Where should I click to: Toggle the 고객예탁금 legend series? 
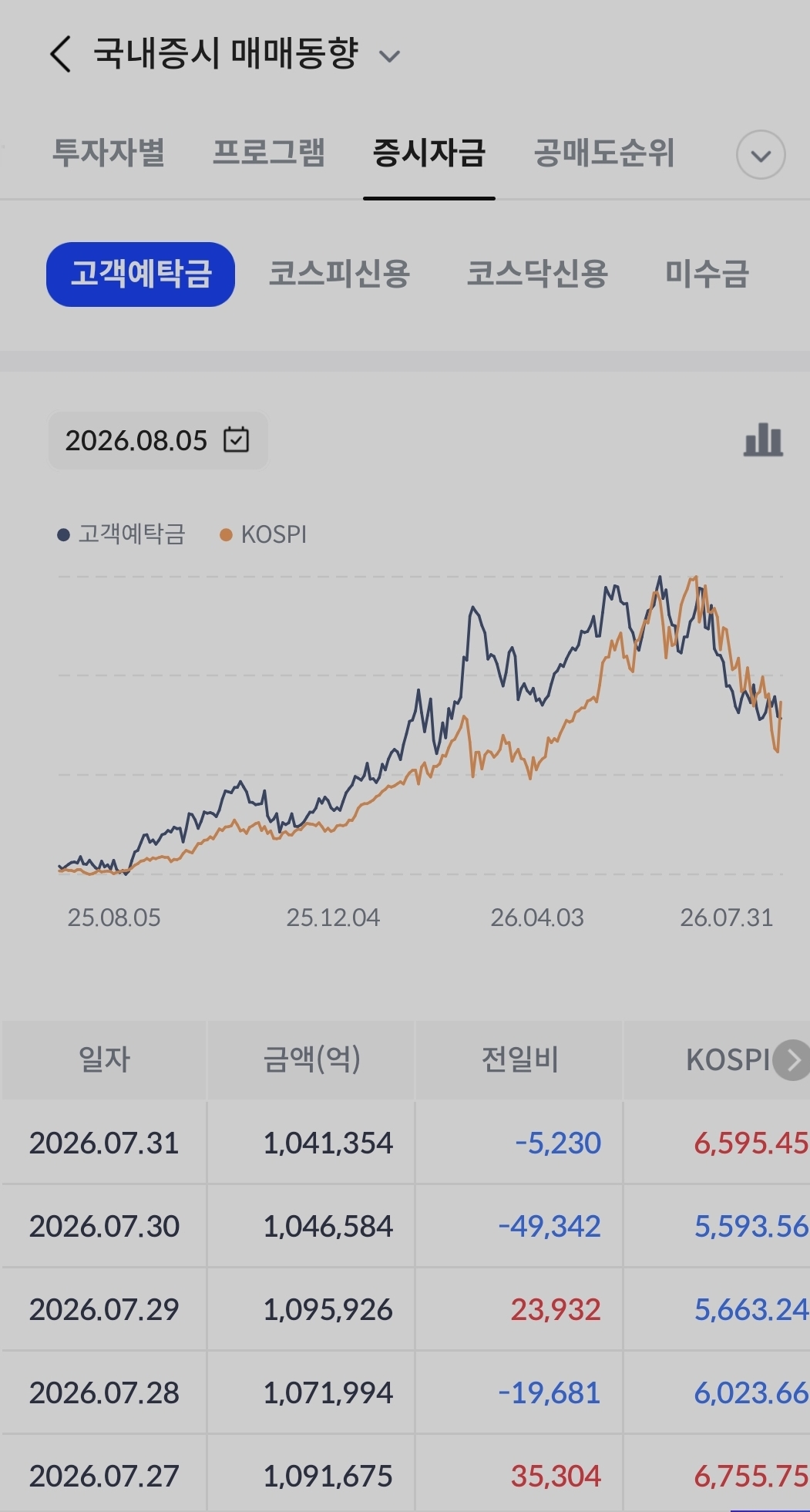coord(122,534)
